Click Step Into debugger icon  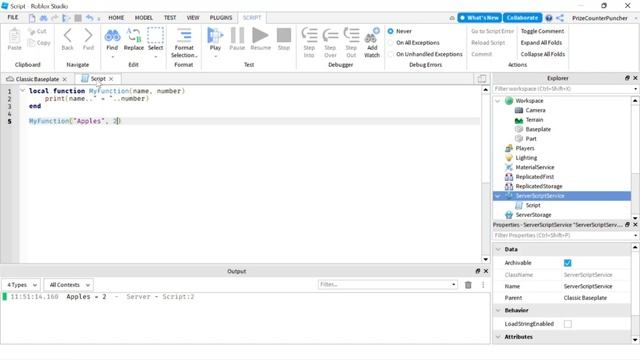tap(309, 36)
